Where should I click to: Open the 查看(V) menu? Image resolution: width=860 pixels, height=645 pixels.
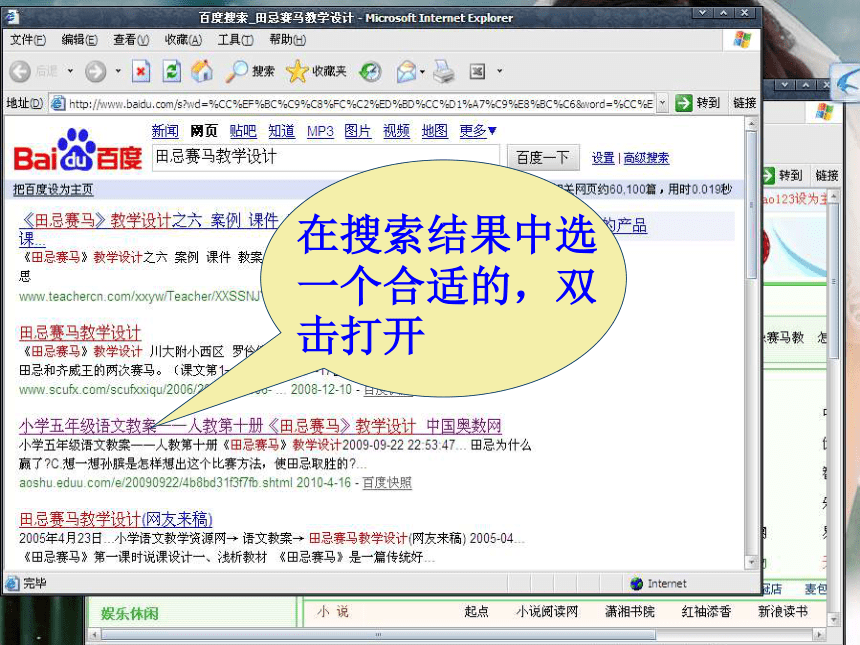click(131, 39)
